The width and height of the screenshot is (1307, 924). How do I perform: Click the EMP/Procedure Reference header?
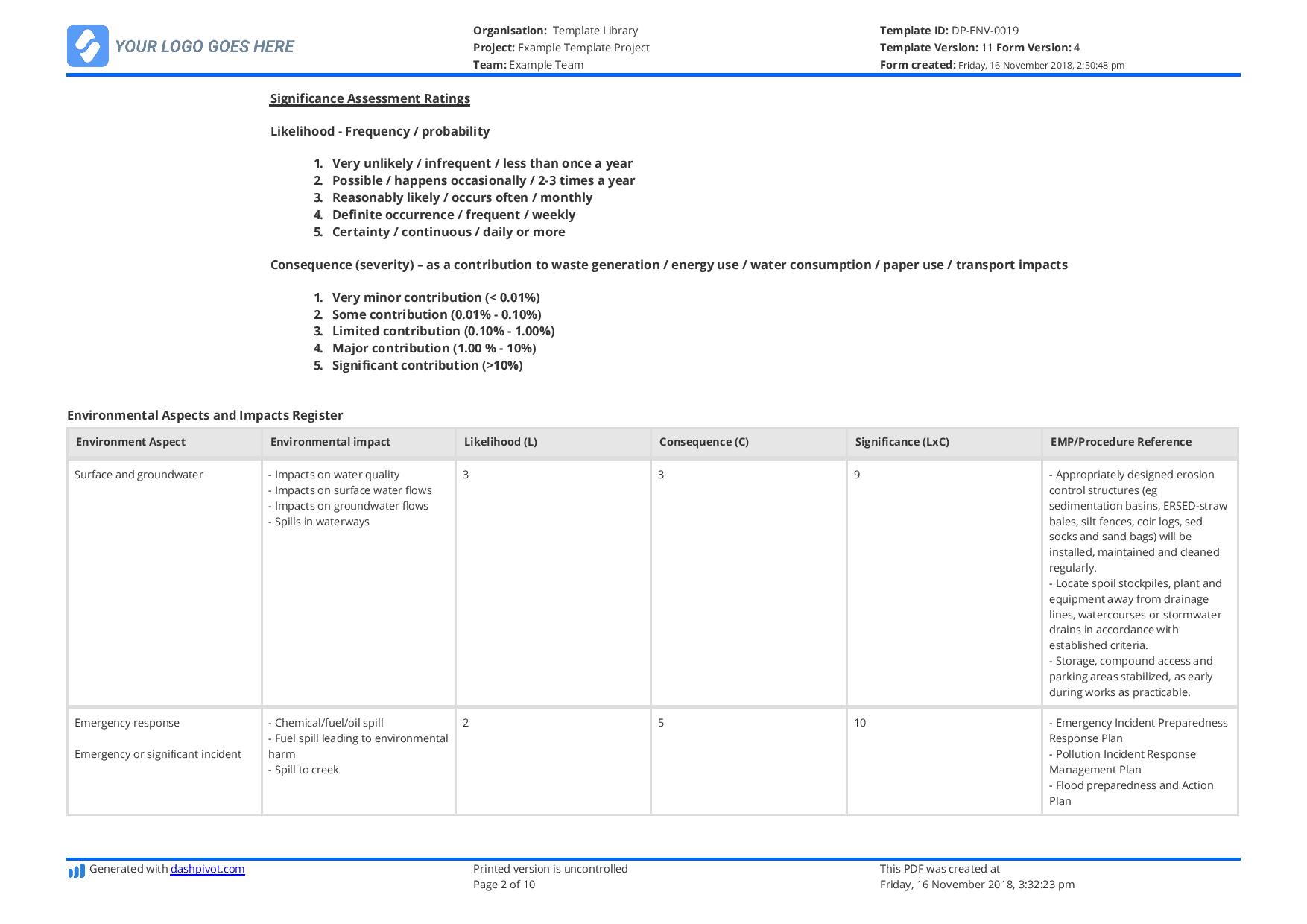coord(1120,441)
